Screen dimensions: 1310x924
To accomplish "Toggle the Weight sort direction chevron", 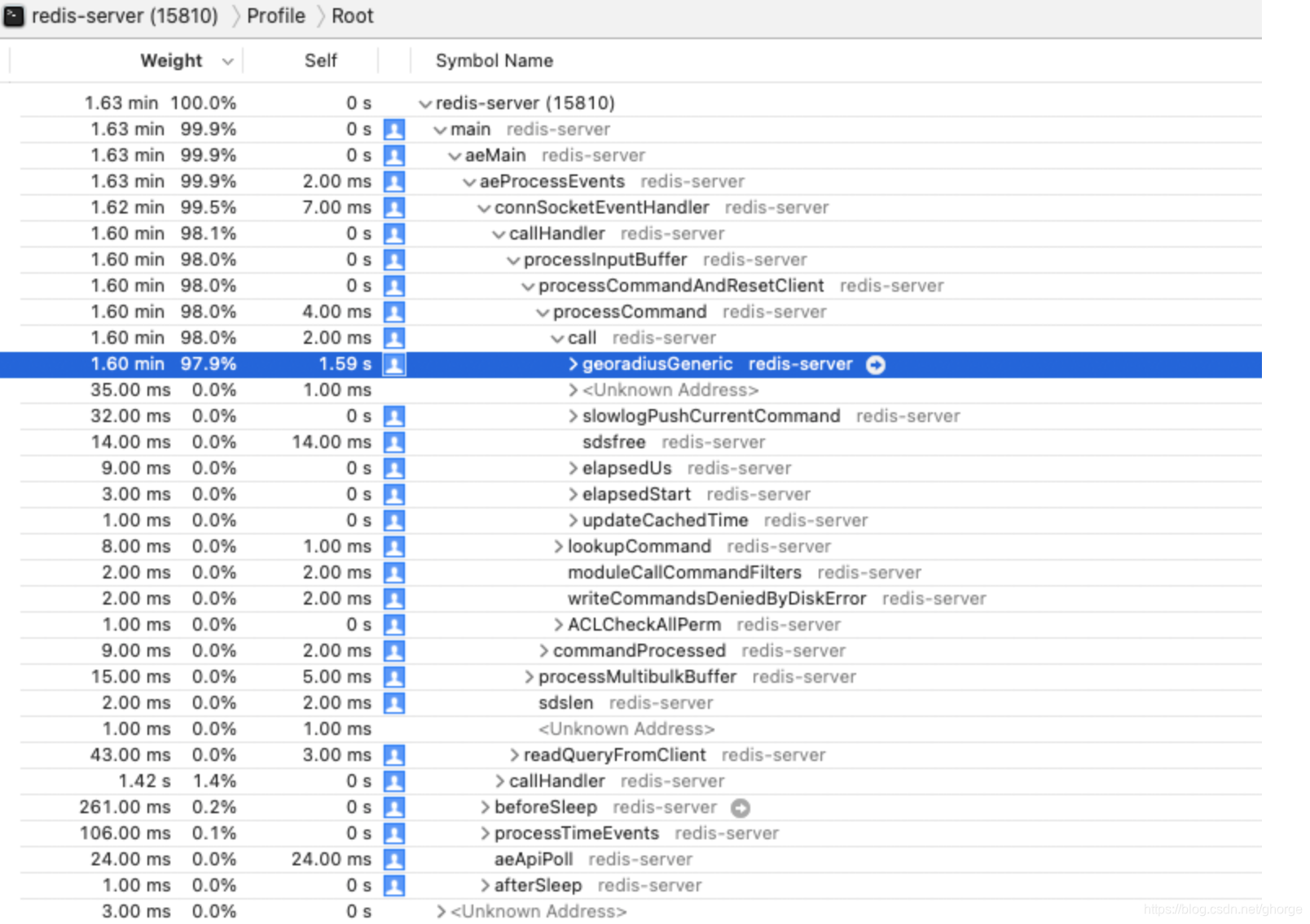I will tap(227, 62).
